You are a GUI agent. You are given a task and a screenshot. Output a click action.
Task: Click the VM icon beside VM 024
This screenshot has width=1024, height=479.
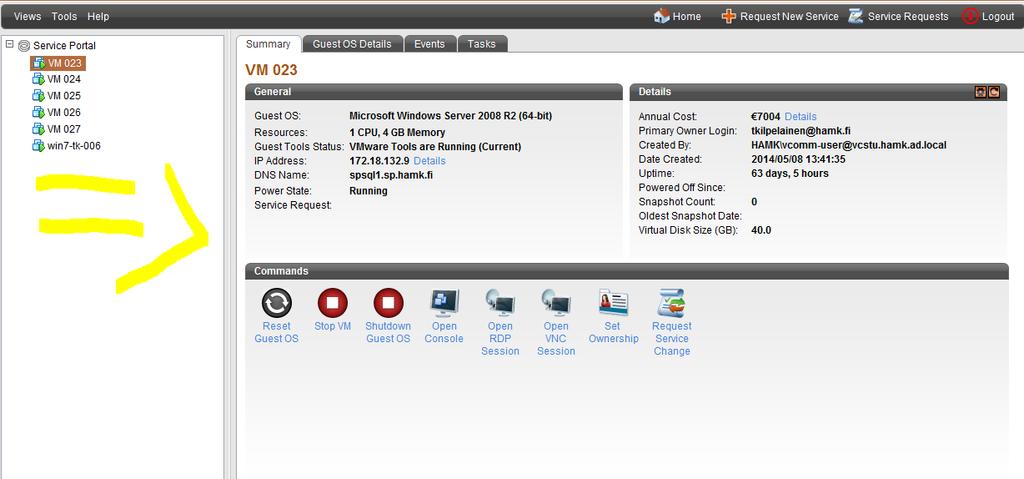click(38, 79)
